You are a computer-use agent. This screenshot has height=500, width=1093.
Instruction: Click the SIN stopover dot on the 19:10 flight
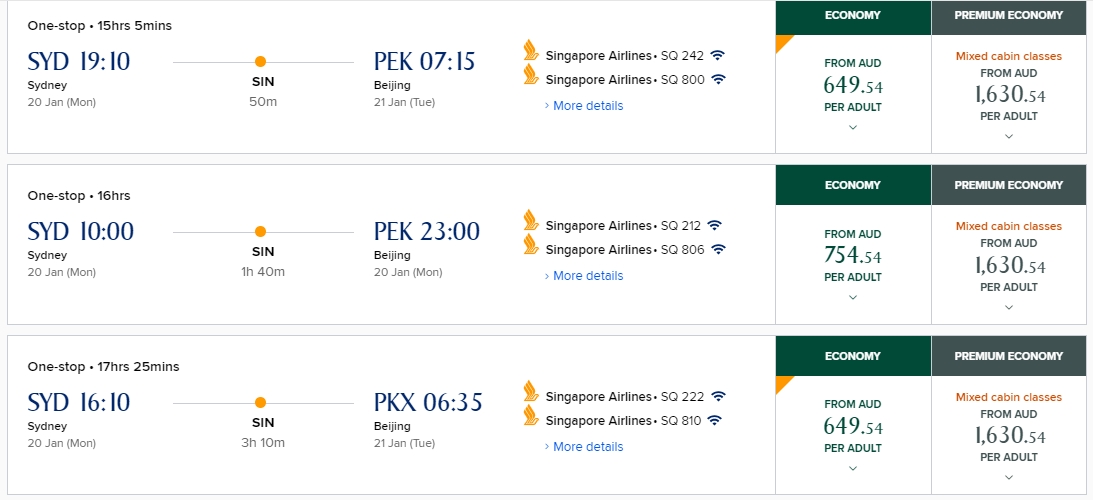click(261, 61)
